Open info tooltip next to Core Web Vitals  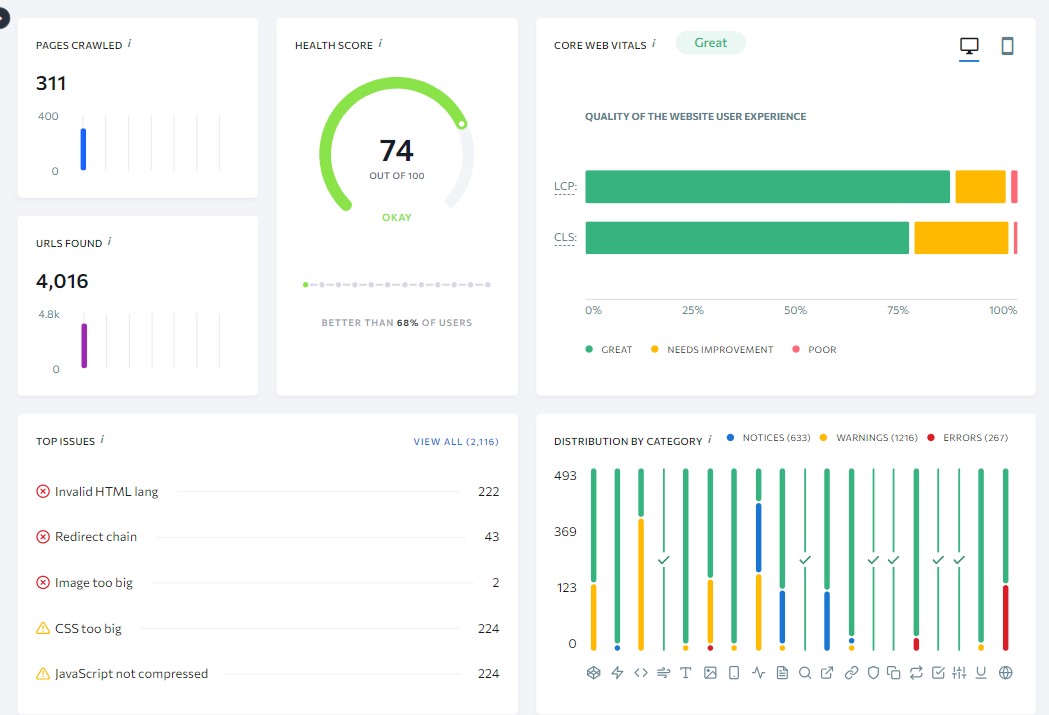point(654,43)
